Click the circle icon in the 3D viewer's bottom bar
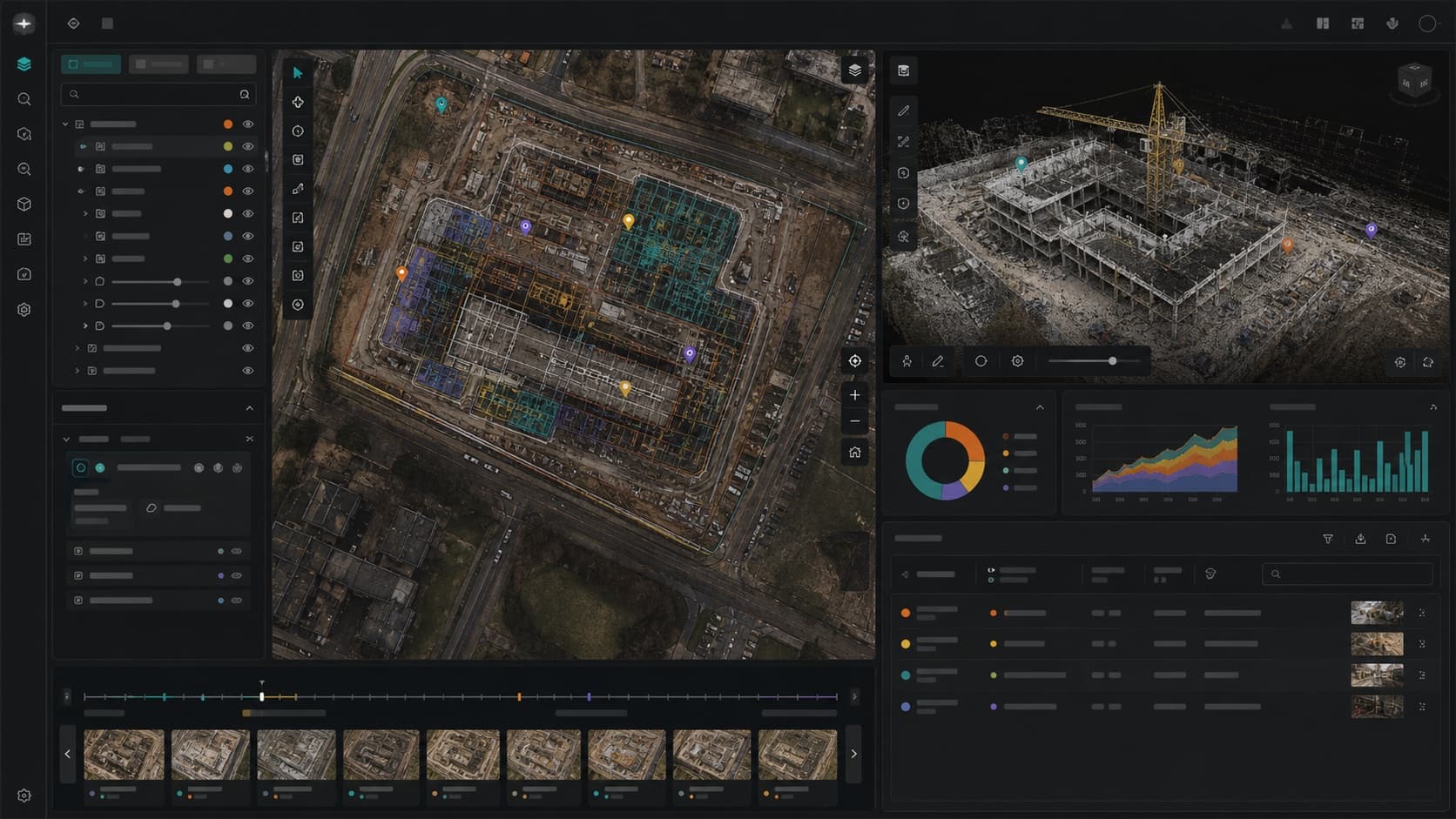The width and height of the screenshot is (1456, 819). (981, 361)
